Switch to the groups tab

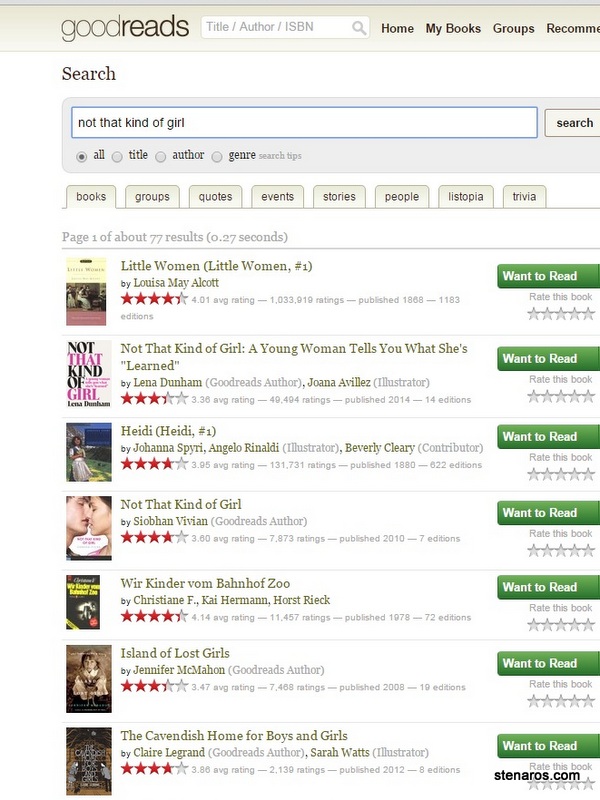[x=152, y=197]
